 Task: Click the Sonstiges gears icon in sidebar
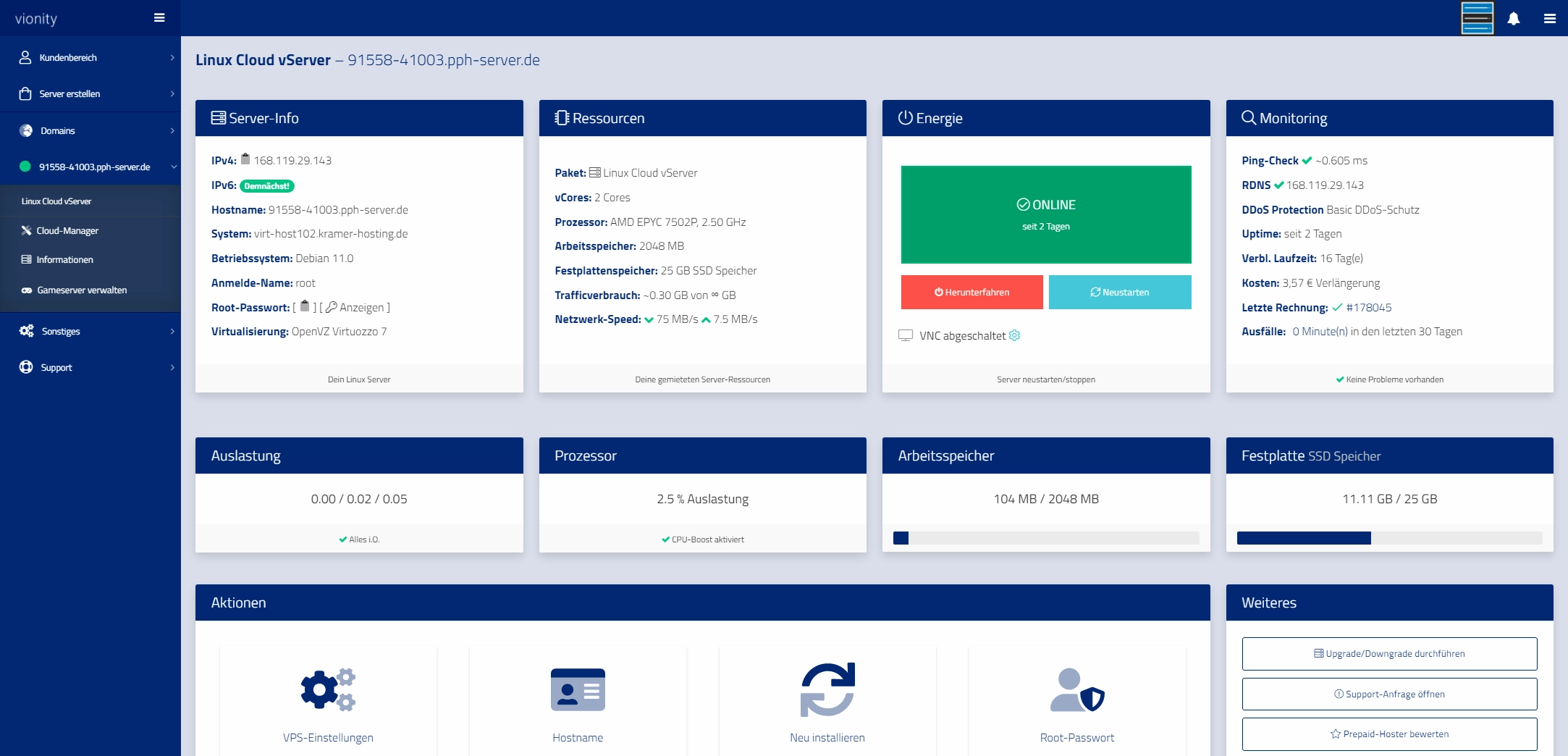tap(27, 331)
